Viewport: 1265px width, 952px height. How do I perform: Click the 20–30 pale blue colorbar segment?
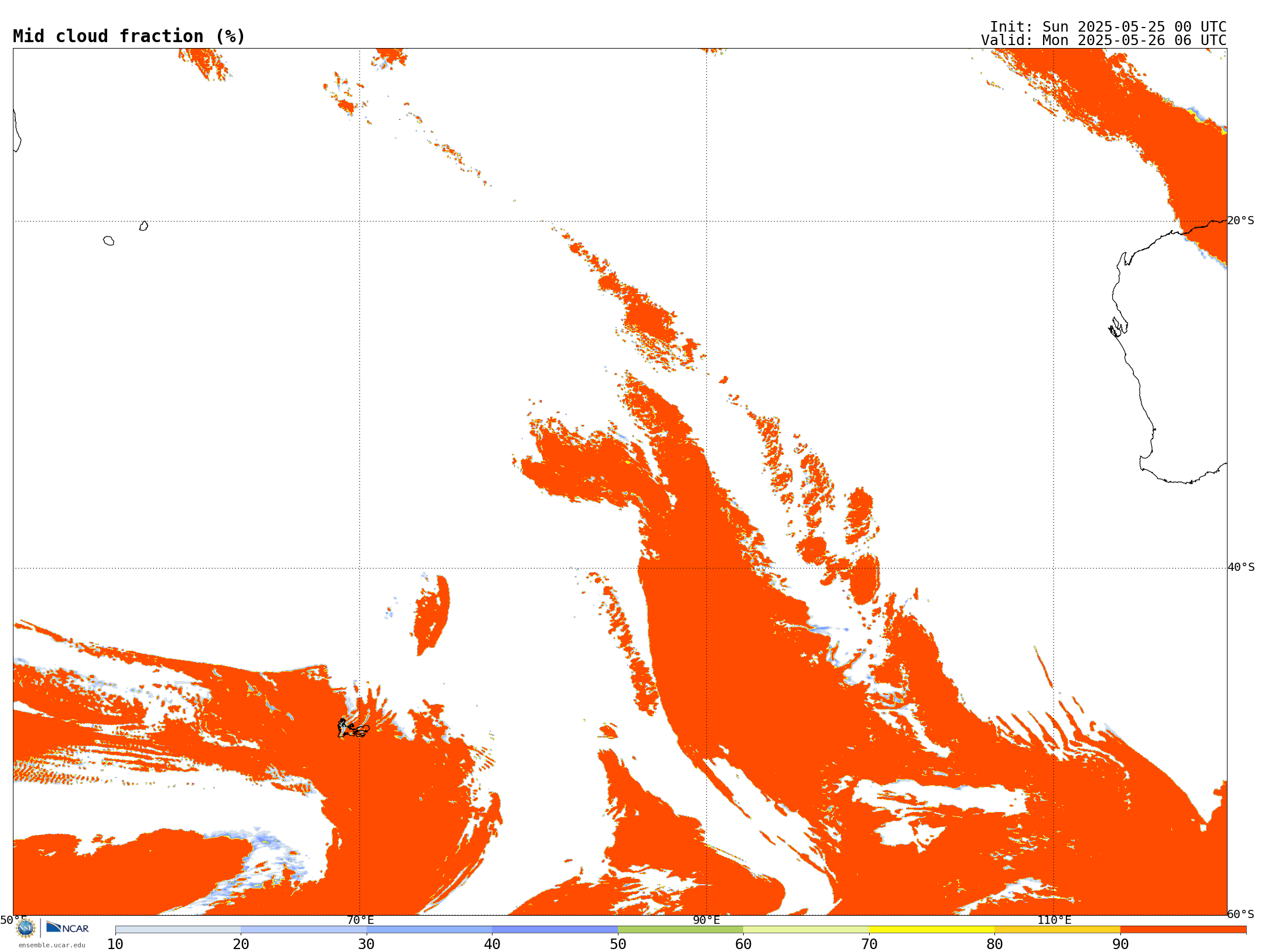(303, 930)
